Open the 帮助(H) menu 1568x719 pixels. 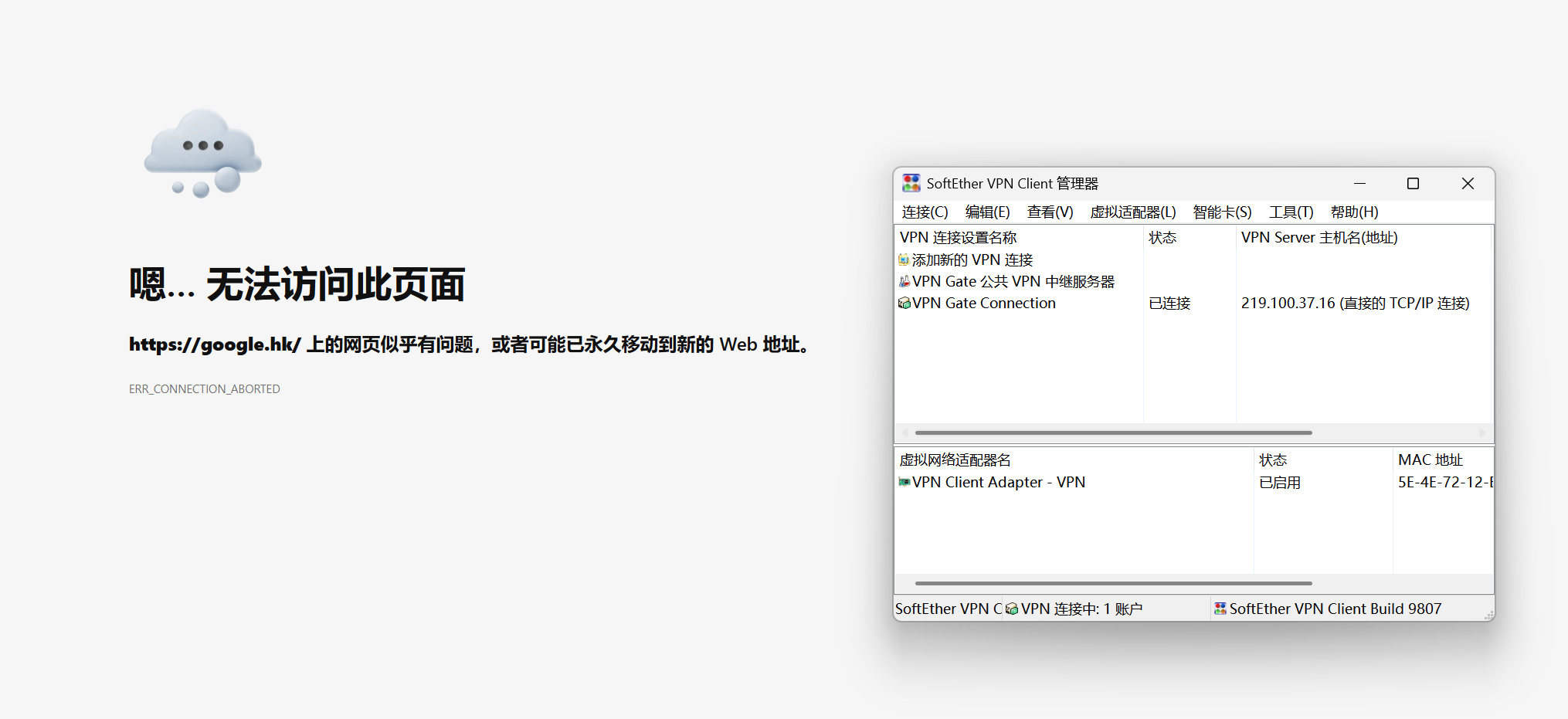(x=1354, y=212)
